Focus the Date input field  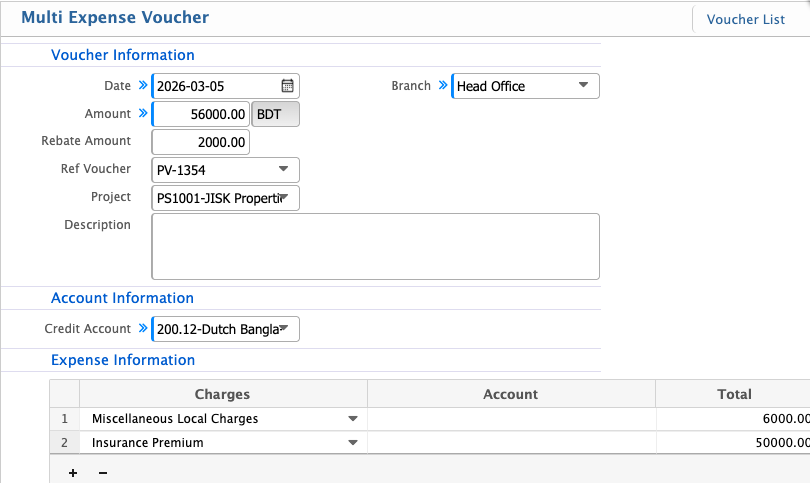(x=215, y=86)
